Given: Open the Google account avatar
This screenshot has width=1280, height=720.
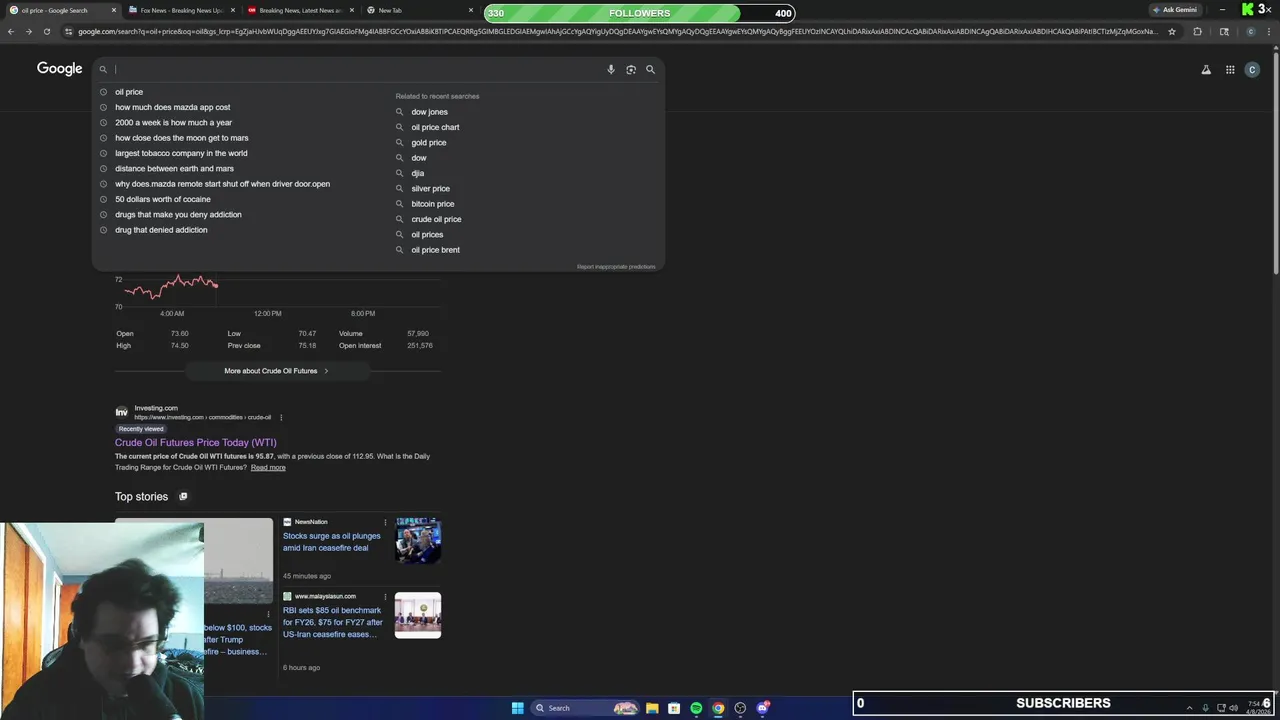Looking at the screenshot, I should [1252, 70].
